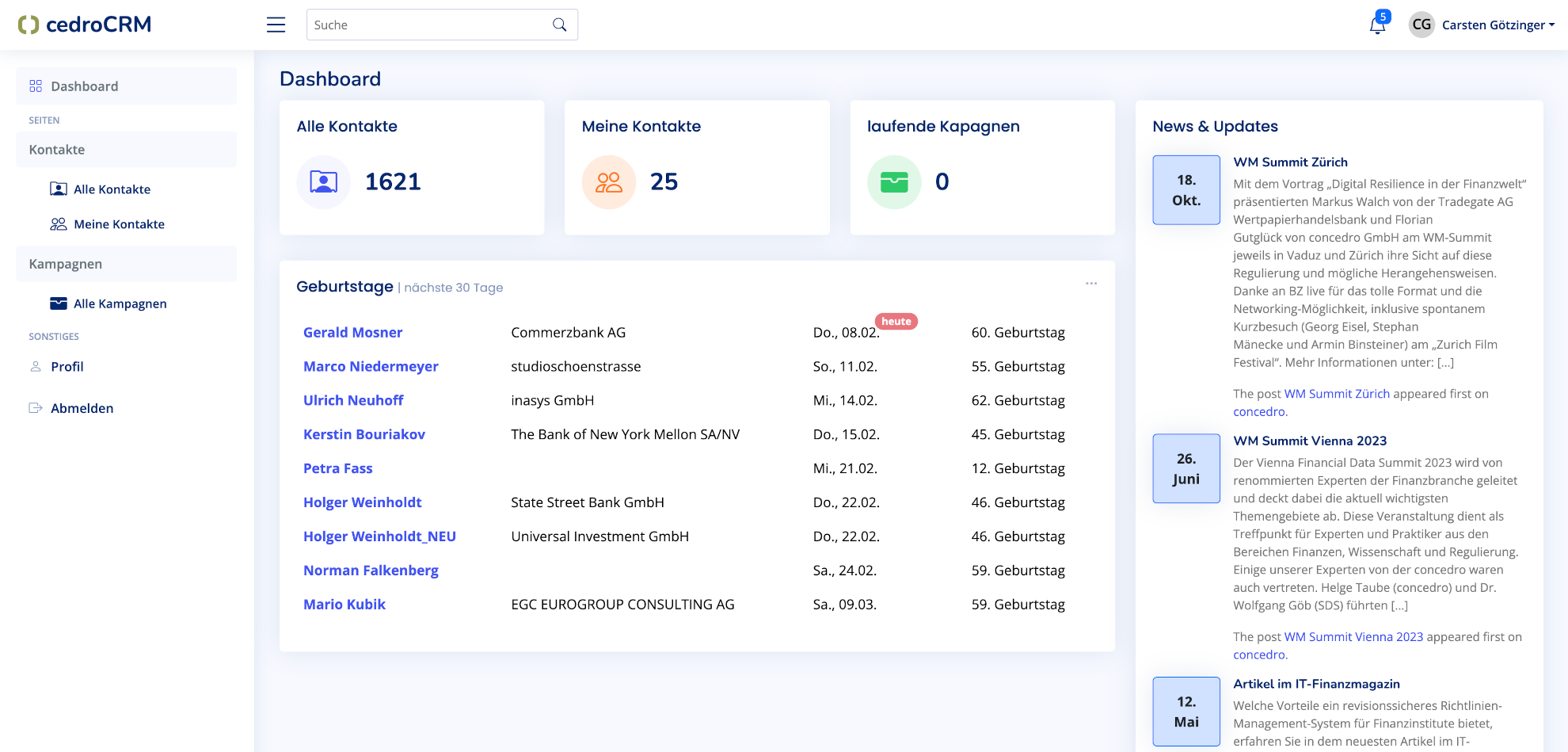1568x752 pixels.
Task: Click the Suche search field
Action: pos(428,25)
